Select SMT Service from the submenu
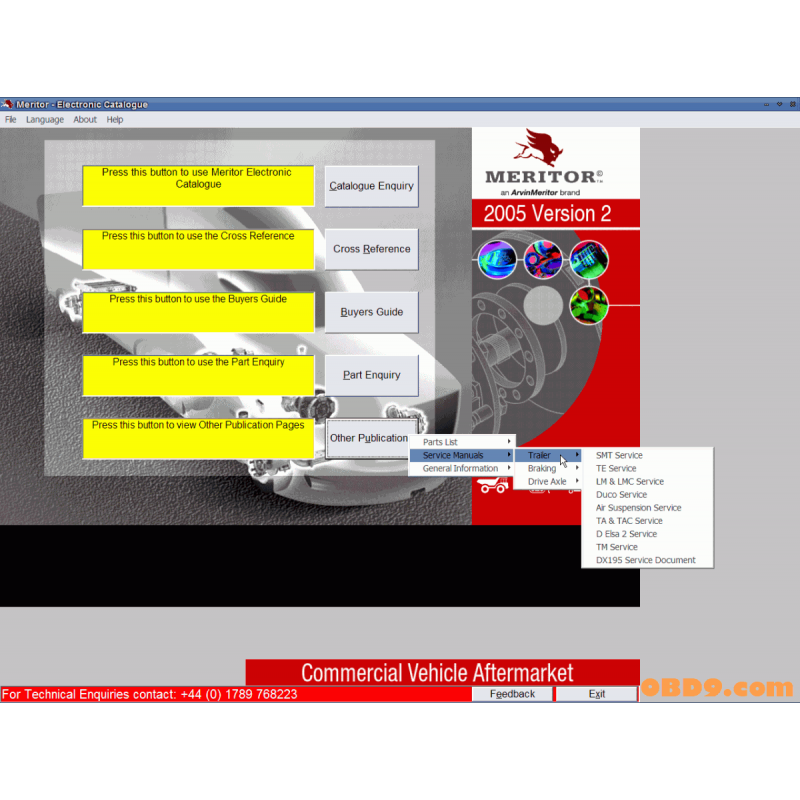 pyautogui.click(x=619, y=455)
